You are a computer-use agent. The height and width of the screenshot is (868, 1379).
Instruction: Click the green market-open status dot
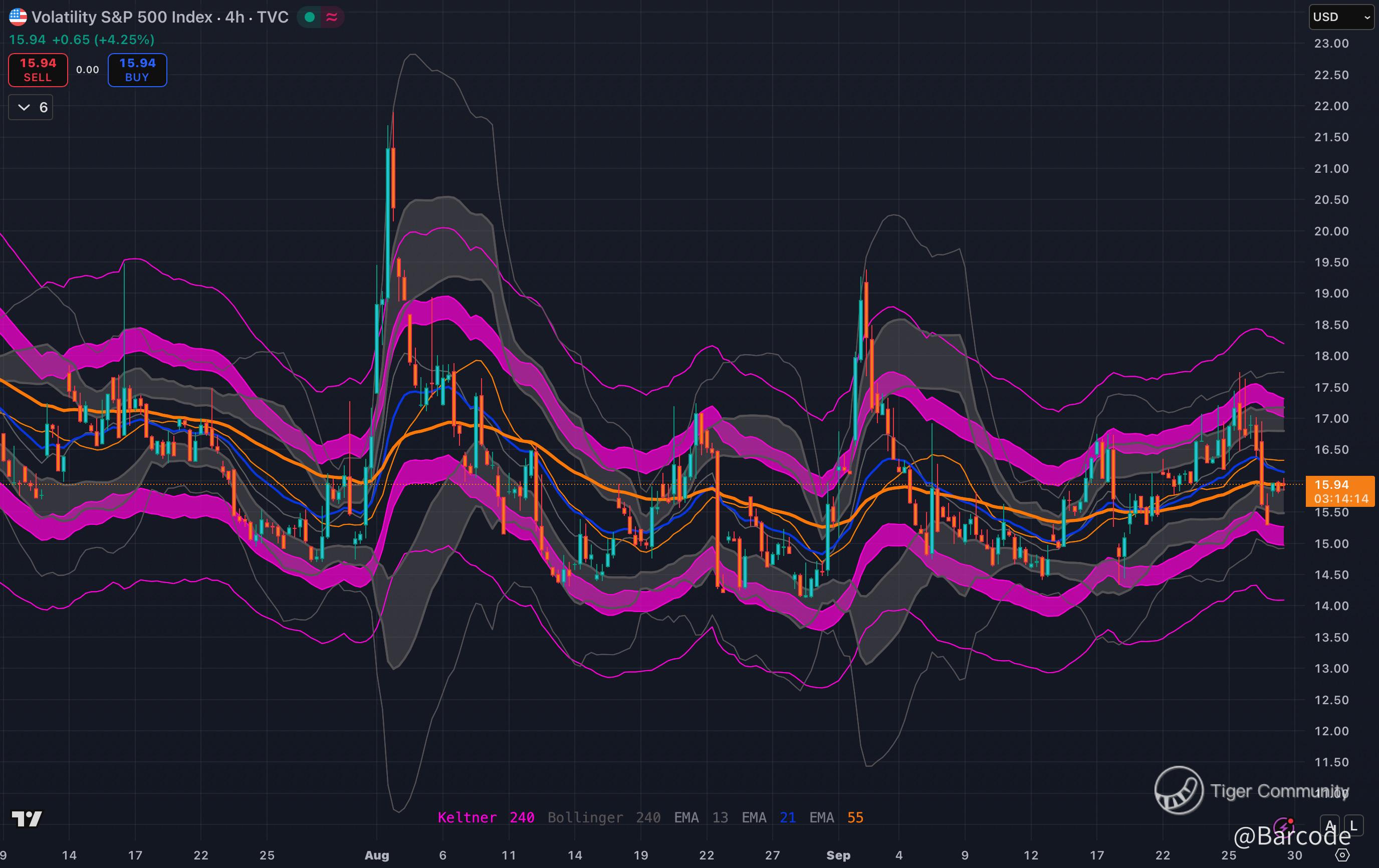pyautogui.click(x=310, y=17)
